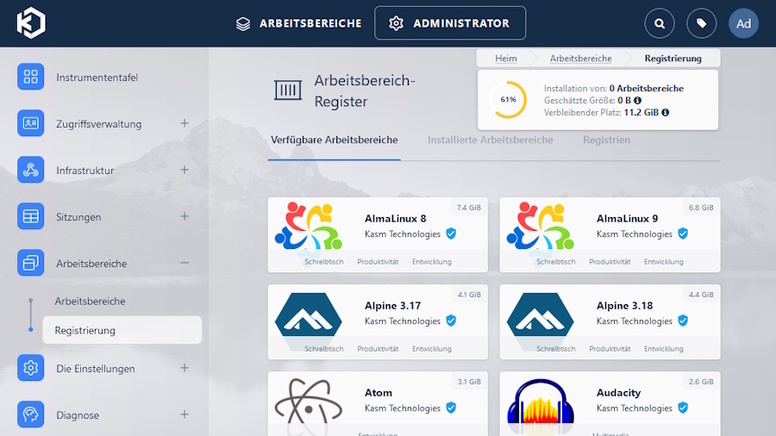Click the Registrierung breadcrumb
This screenshot has height=436, width=776.
tap(673, 58)
